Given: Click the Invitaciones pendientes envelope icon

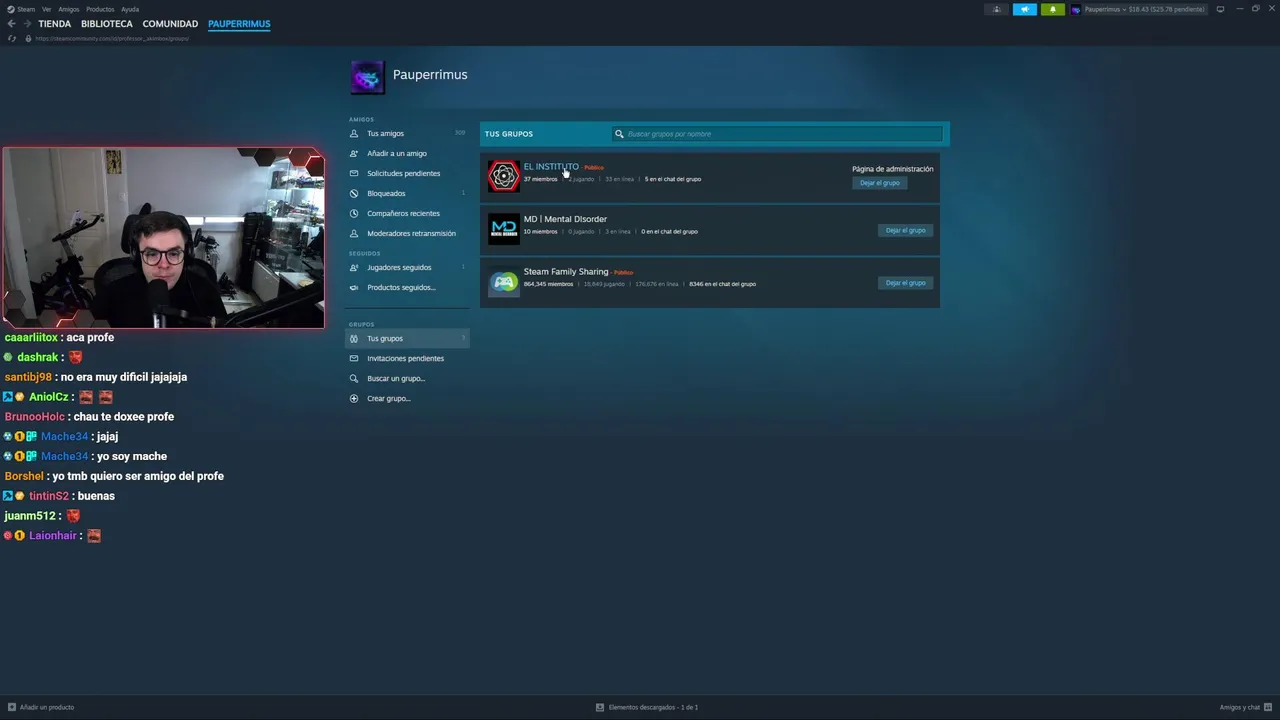Looking at the screenshot, I should (354, 358).
